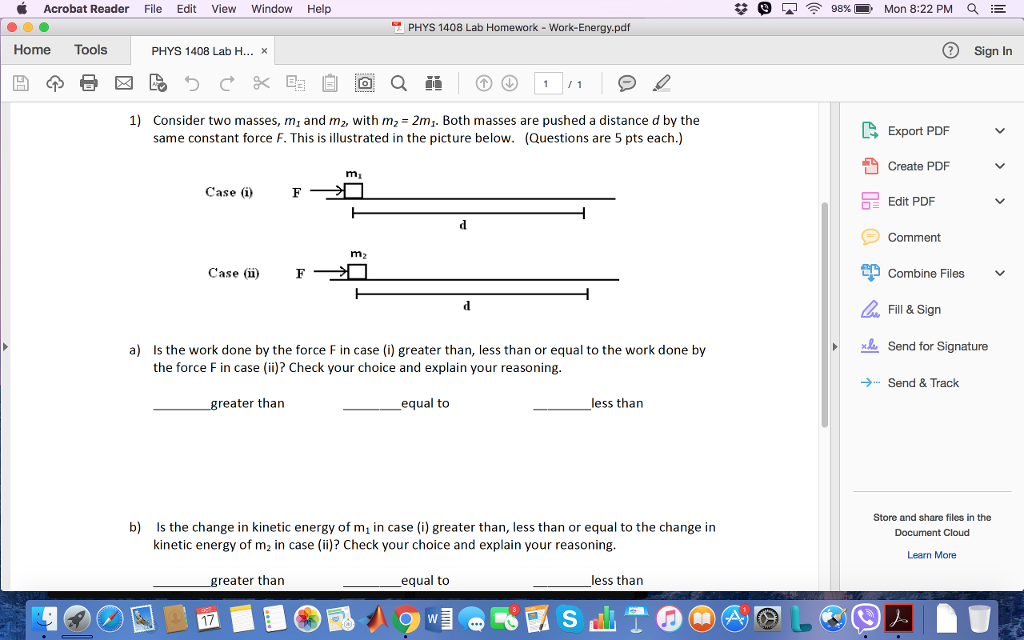
Task: Email the PDF using the envelope icon
Action: [123, 83]
